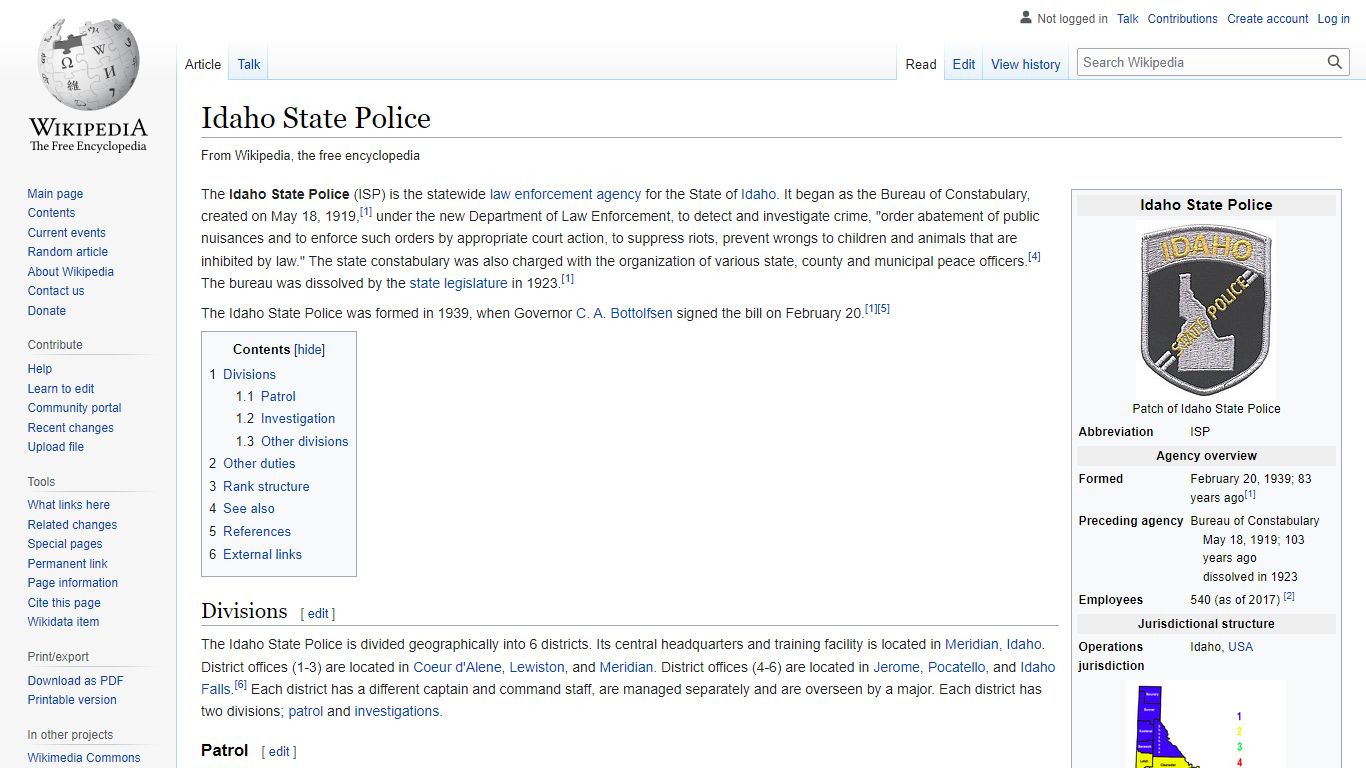Open Wikimedia Commons link
This screenshot has height=768, width=1366.
click(x=84, y=758)
